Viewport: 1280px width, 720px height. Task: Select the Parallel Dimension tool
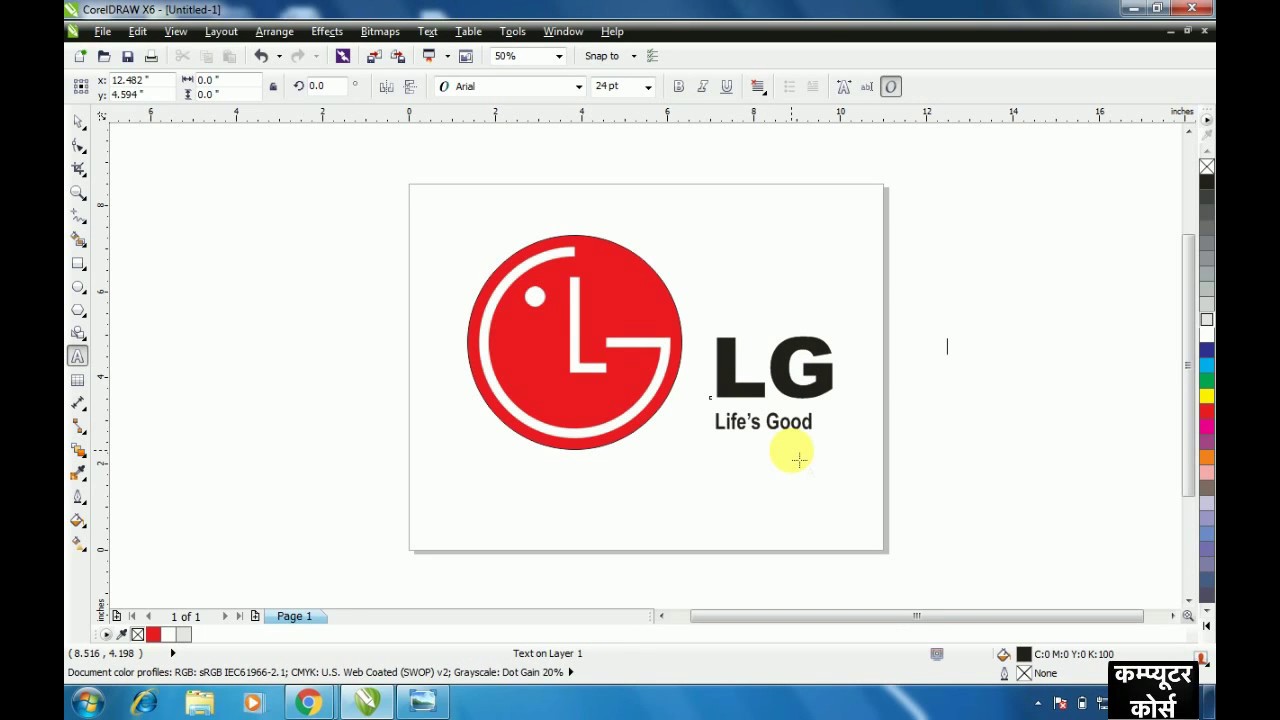point(78,403)
